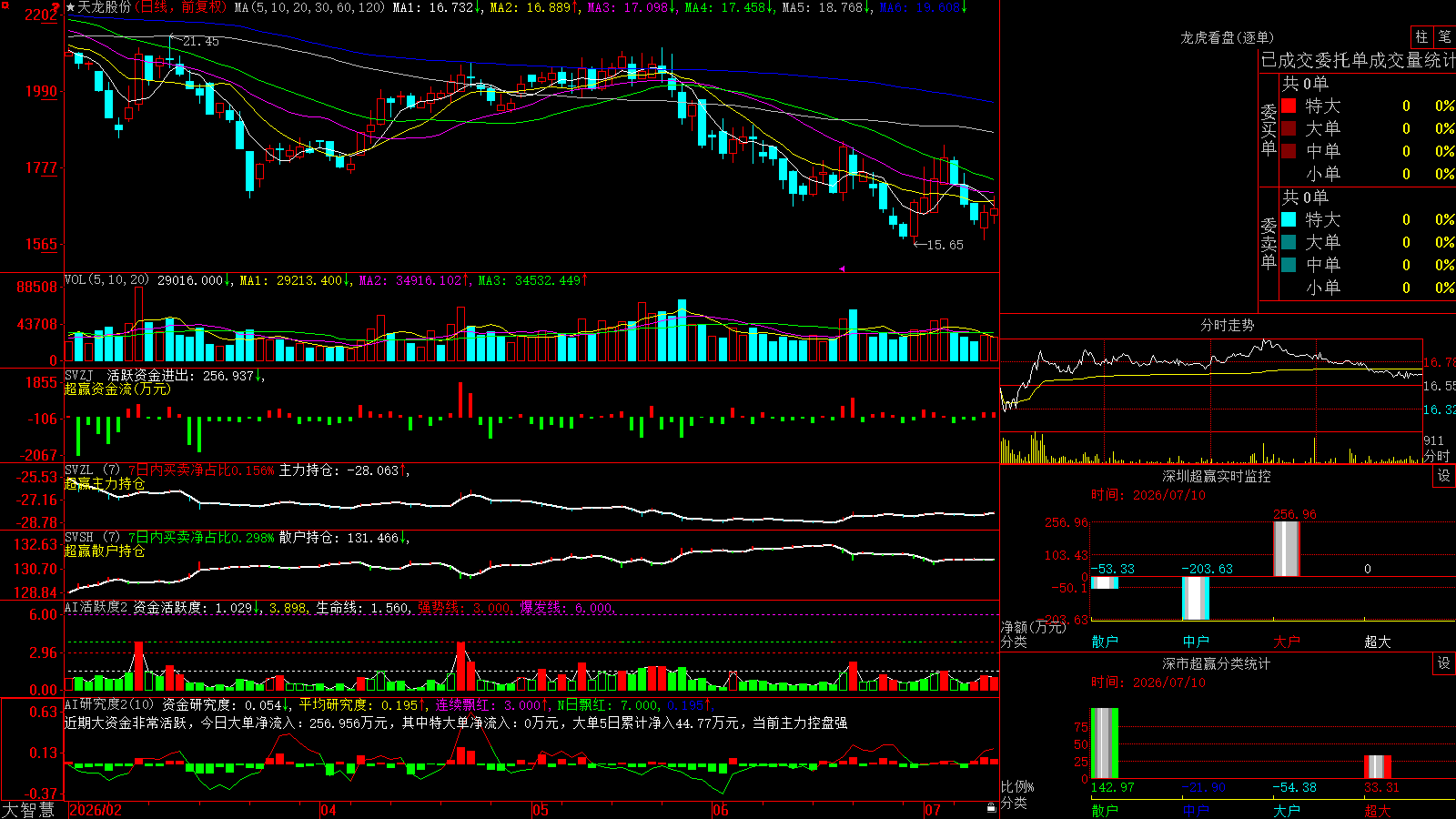The width and height of the screenshot is (1456, 819).
Task: Click the 256.96 大户 bar in real-time monitor
Action: (x=1286, y=548)
